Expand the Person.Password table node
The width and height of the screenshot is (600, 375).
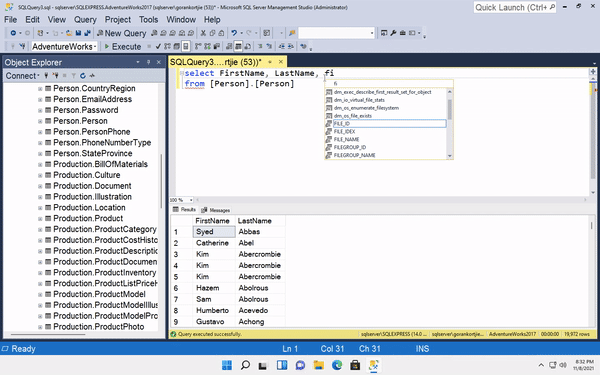point(40,110)
